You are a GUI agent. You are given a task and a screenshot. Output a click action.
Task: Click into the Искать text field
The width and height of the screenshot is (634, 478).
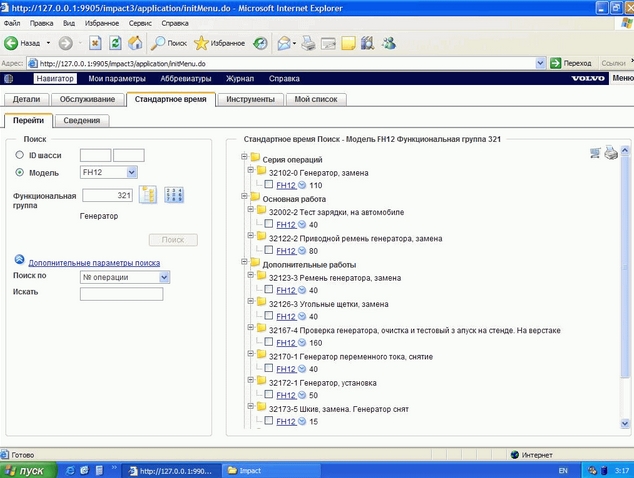122,294
